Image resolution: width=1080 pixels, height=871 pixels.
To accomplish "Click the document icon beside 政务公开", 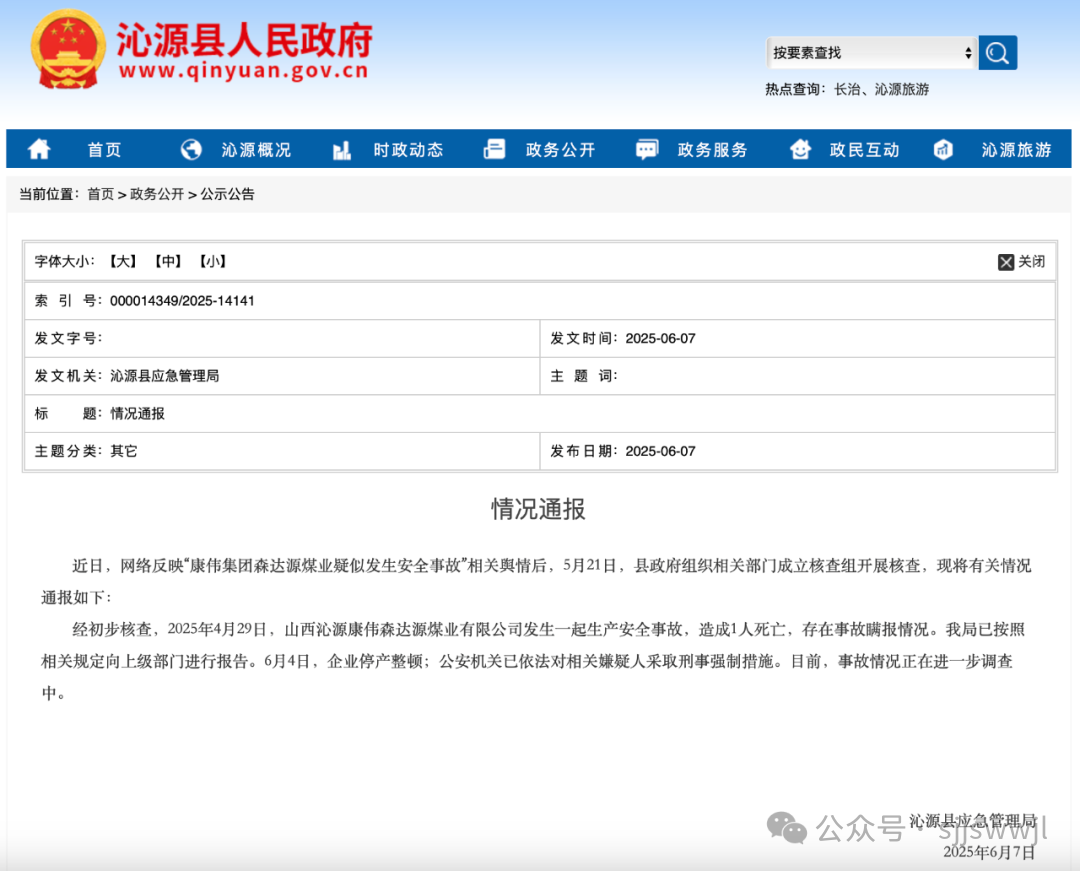I will tap(495, 149).
